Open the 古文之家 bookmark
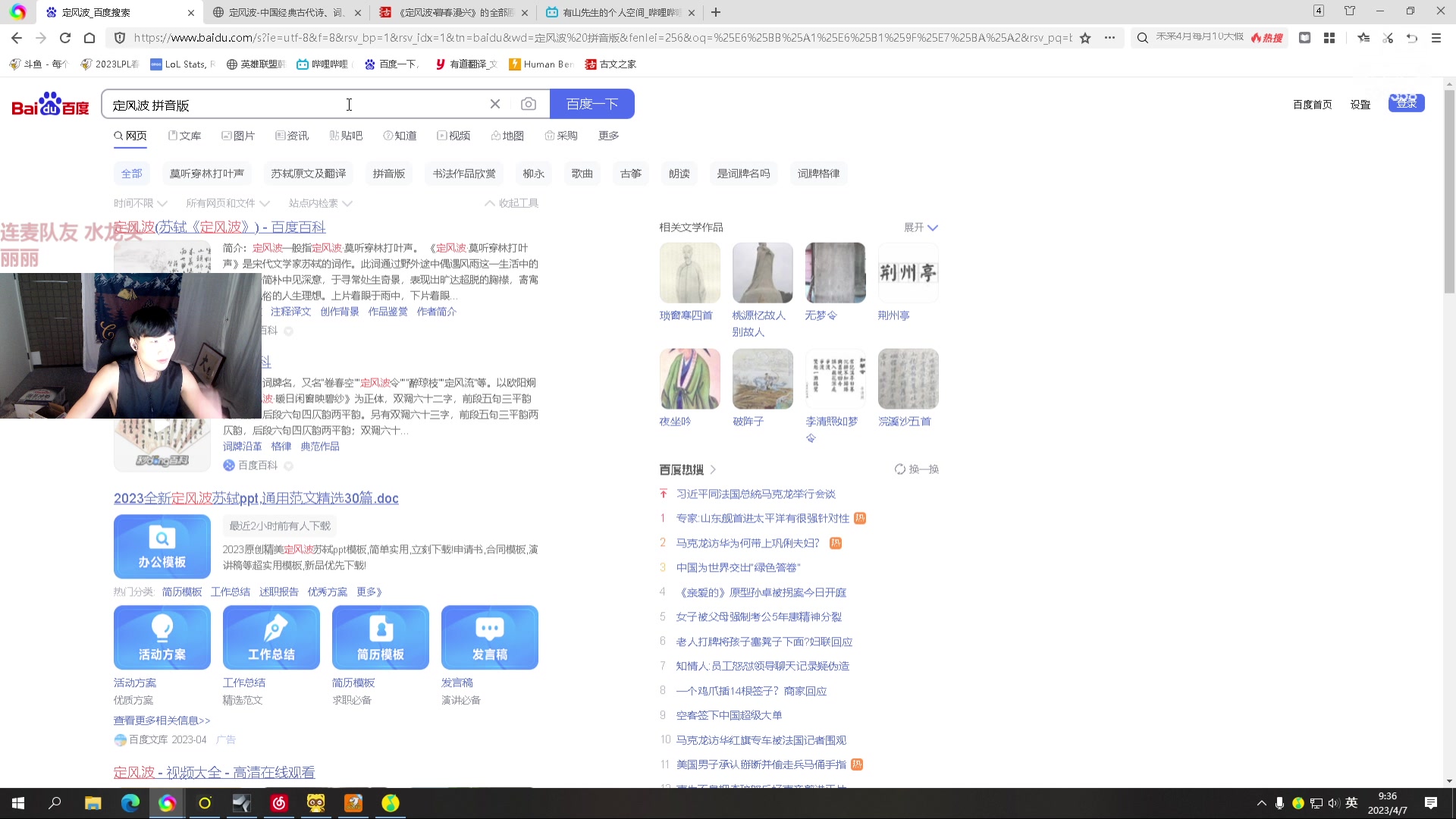Viewport: 1456px width, 819px height. (x=610, y=64)
